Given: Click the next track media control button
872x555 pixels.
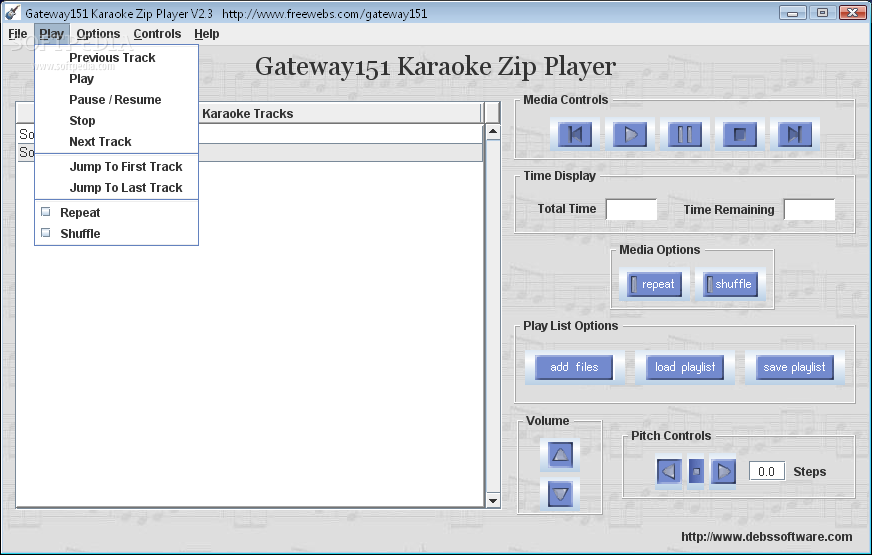Looking at the screenshot, I should [x=795, y=135].
